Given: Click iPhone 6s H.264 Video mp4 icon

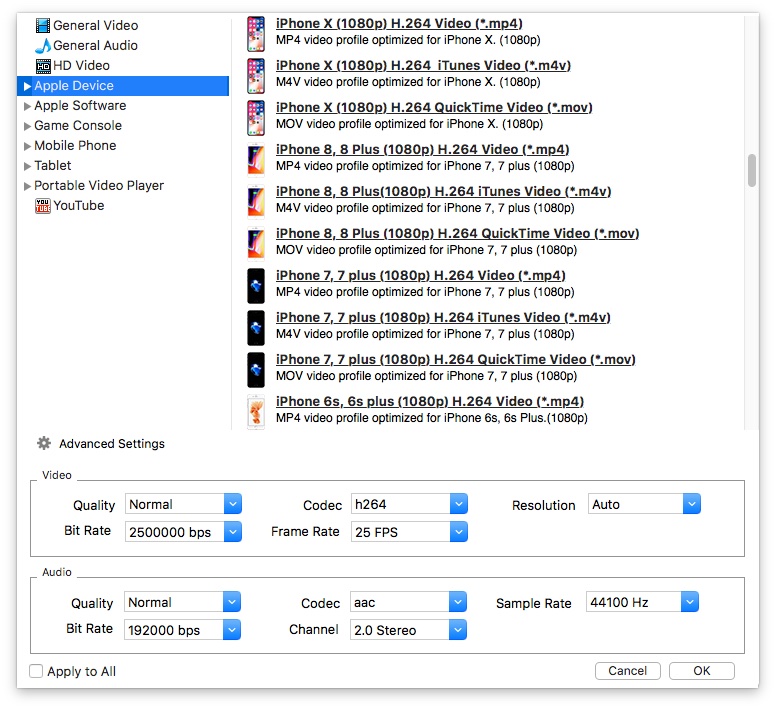Looking at the screenshot, I should coord(256,410).
